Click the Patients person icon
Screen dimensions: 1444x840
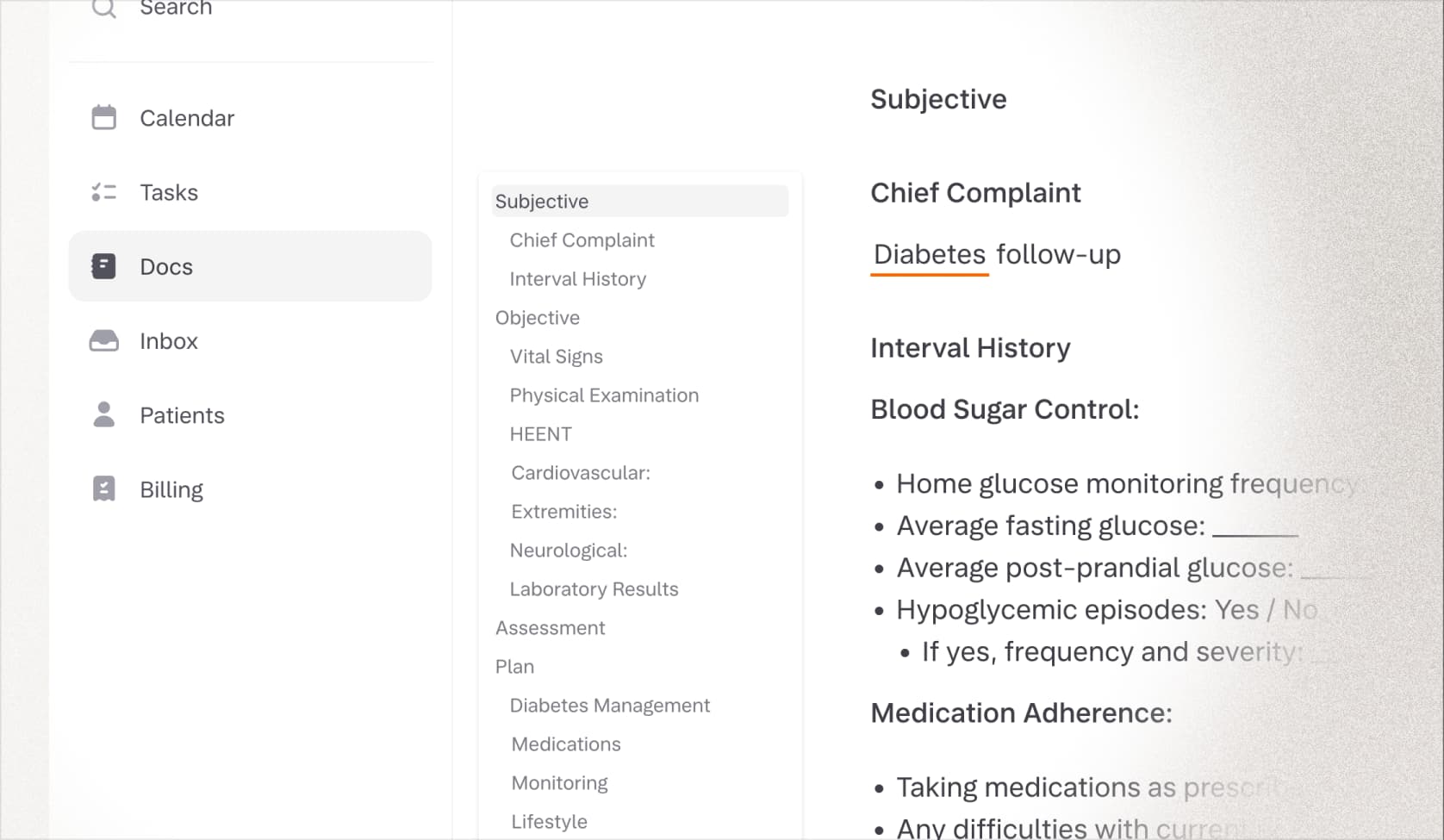103,414
